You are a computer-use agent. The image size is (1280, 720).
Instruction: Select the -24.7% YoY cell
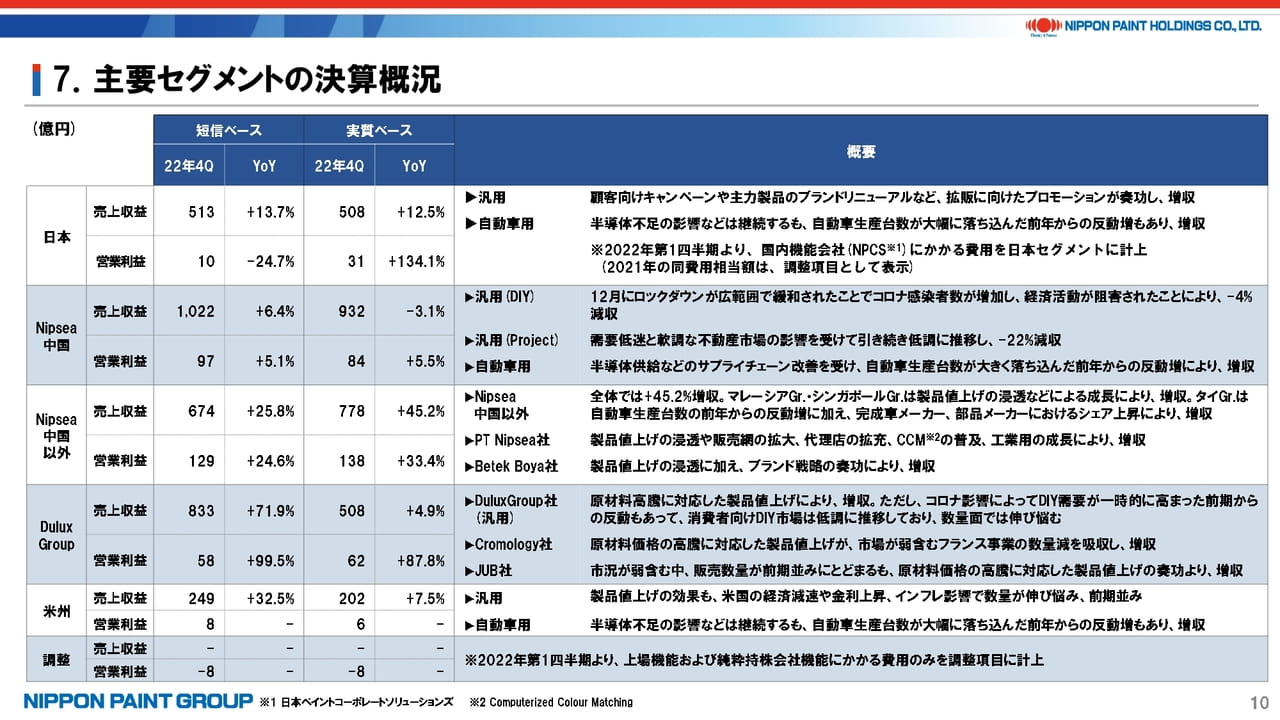(x=264, y=261)
